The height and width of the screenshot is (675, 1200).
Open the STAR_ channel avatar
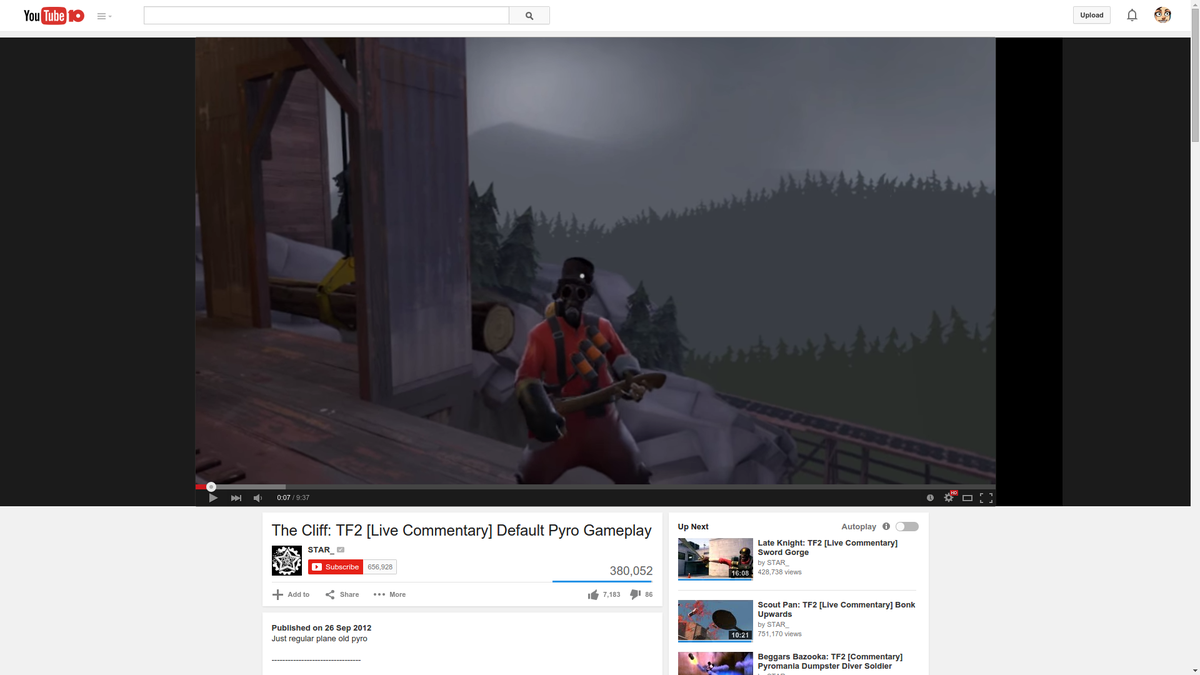pyautogui.click(x=287, y=560)
